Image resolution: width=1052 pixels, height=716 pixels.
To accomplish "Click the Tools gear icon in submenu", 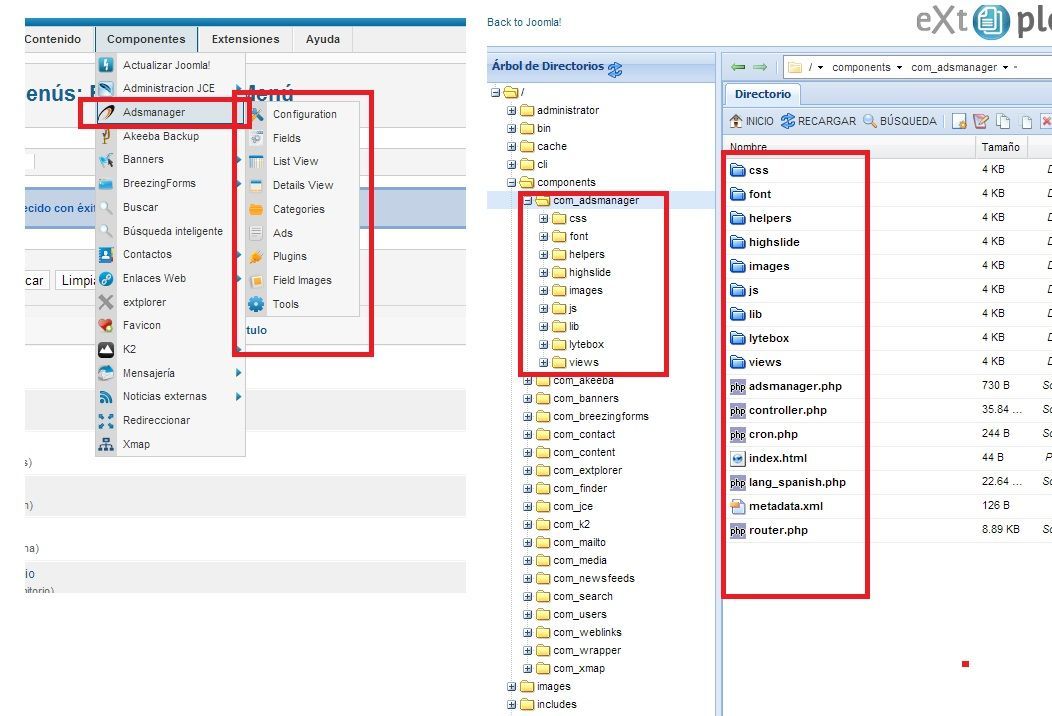I will coord(256,304).
